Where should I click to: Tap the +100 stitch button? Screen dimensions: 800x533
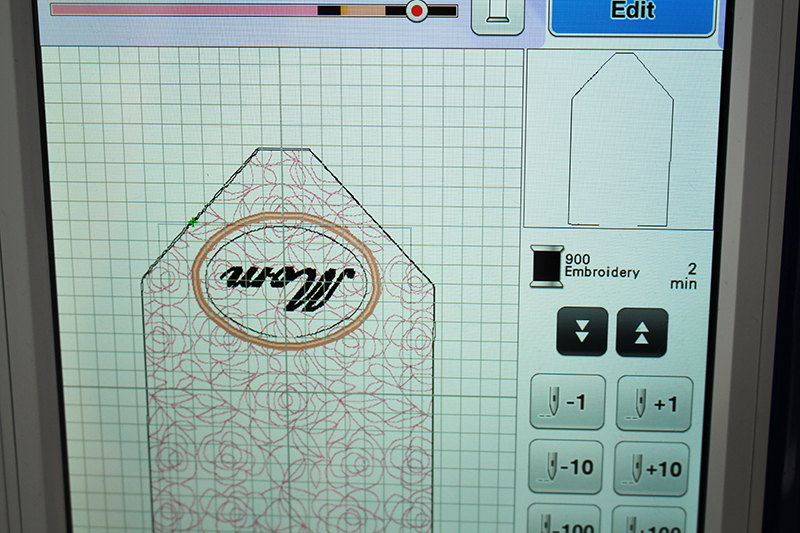(651, 520)
